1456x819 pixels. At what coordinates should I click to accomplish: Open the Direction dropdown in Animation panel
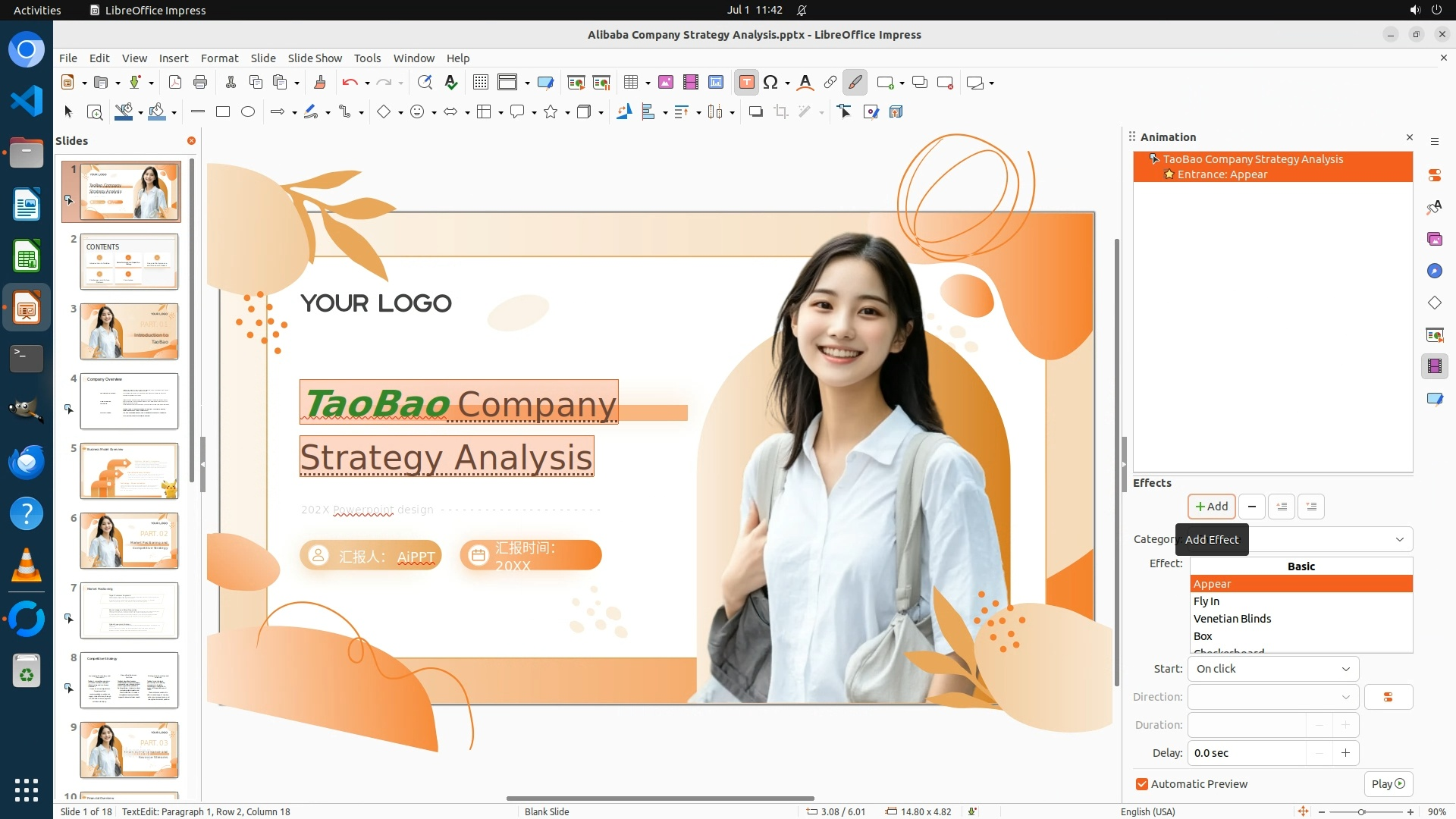pyautogui.click(x=1272, y=697)
